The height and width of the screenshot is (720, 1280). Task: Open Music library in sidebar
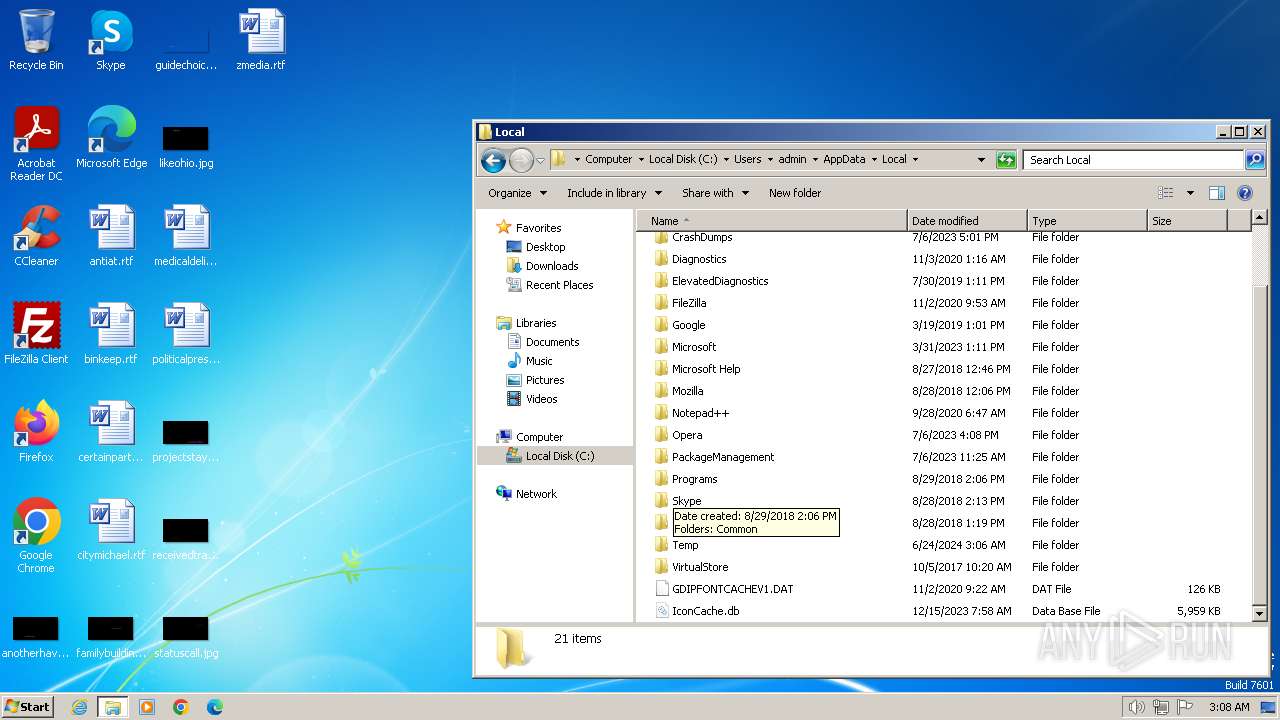538,361
